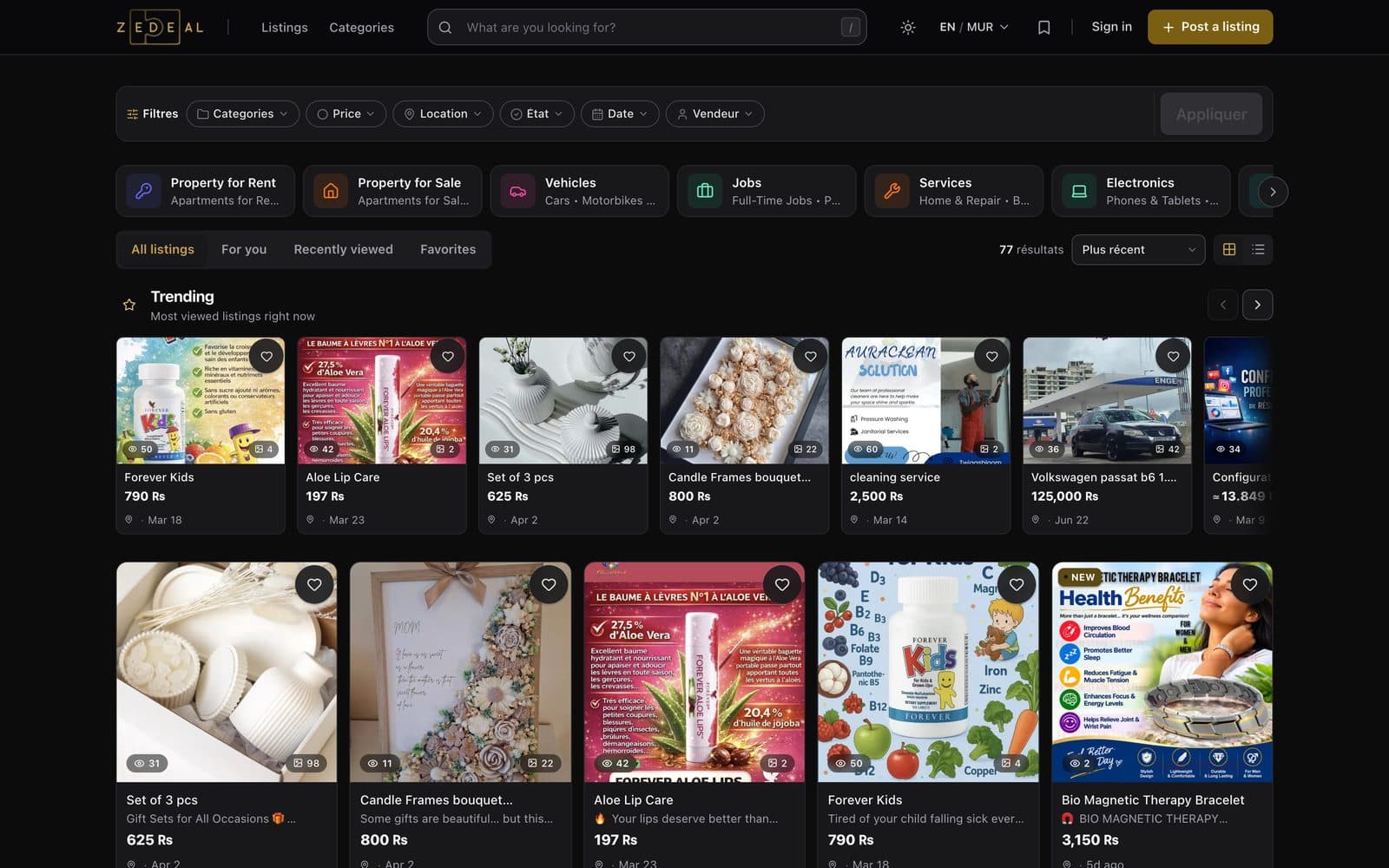Favorite the Forever Kids trending card
The height and width of the screenshot is (868, 1389).
tap(267, 357)
